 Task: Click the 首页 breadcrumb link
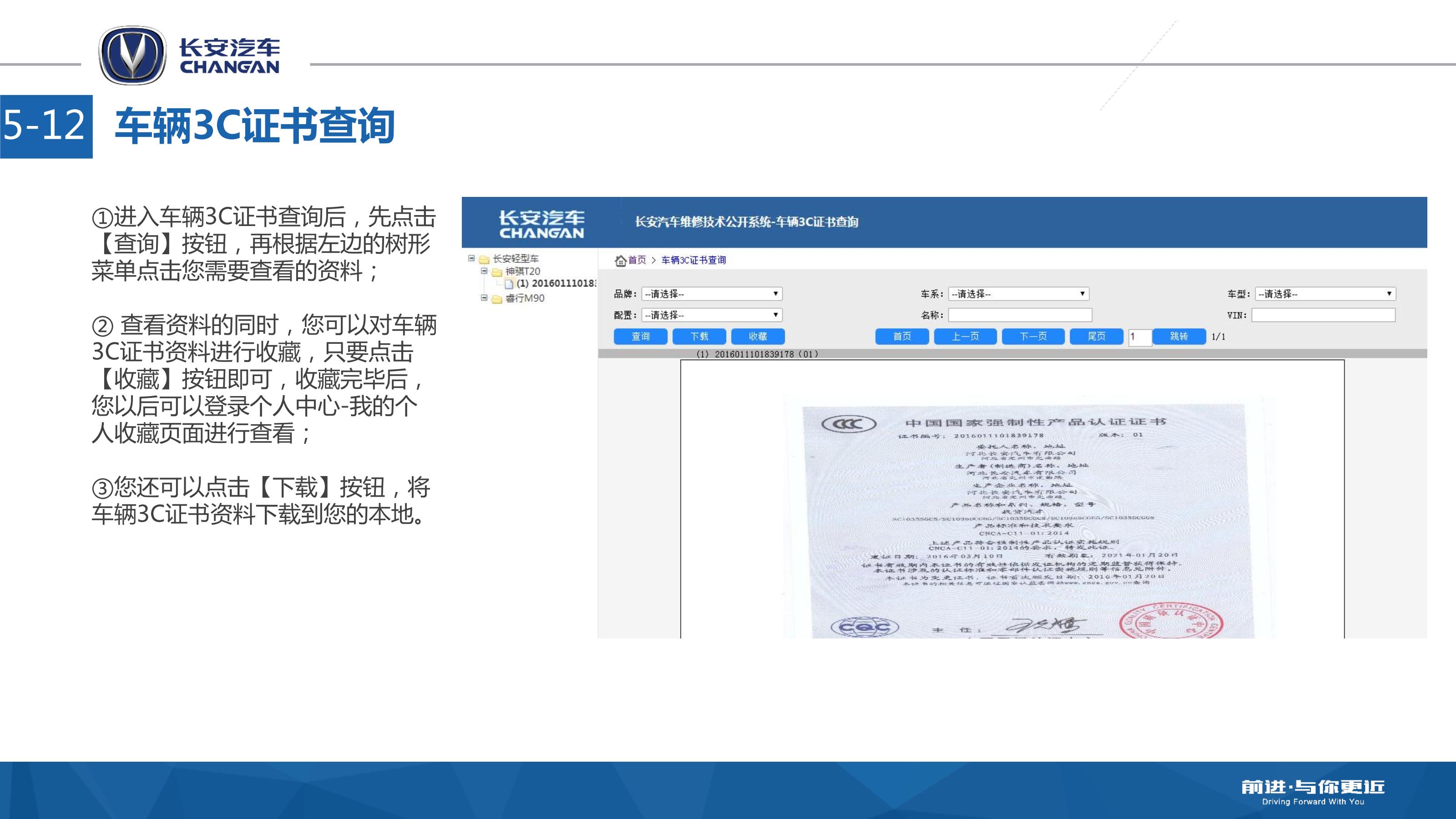click(x=637, y=260)
